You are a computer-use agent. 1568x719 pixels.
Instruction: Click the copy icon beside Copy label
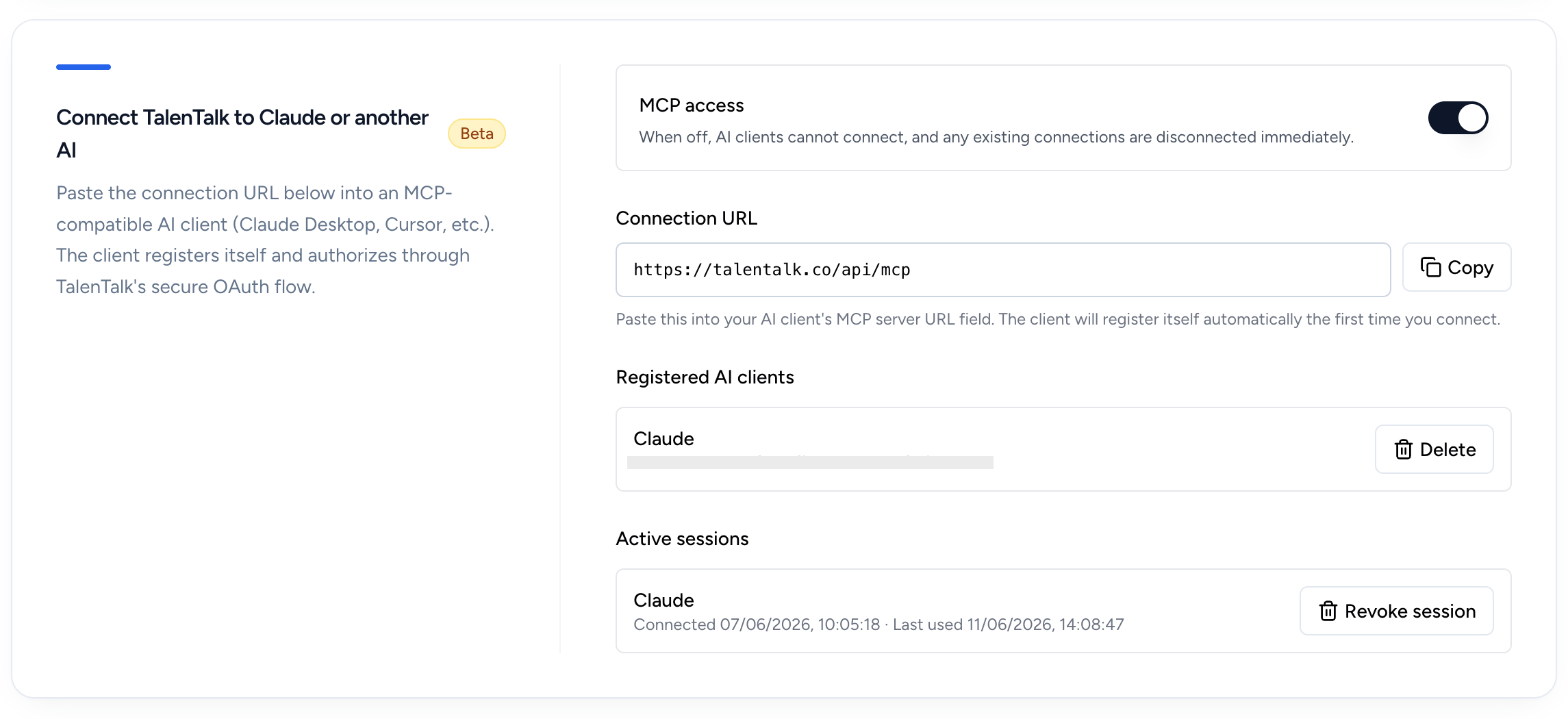click(x=1430, y=268)
